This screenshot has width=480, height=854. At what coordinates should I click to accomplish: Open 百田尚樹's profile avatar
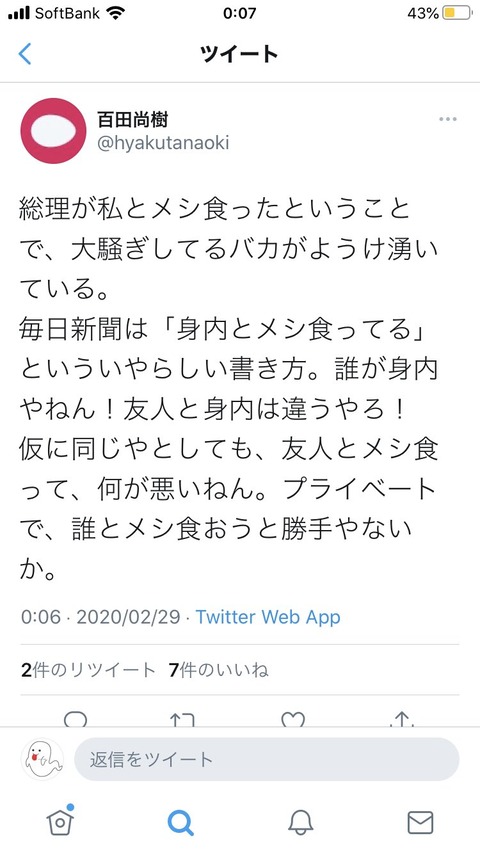[53, 131]
